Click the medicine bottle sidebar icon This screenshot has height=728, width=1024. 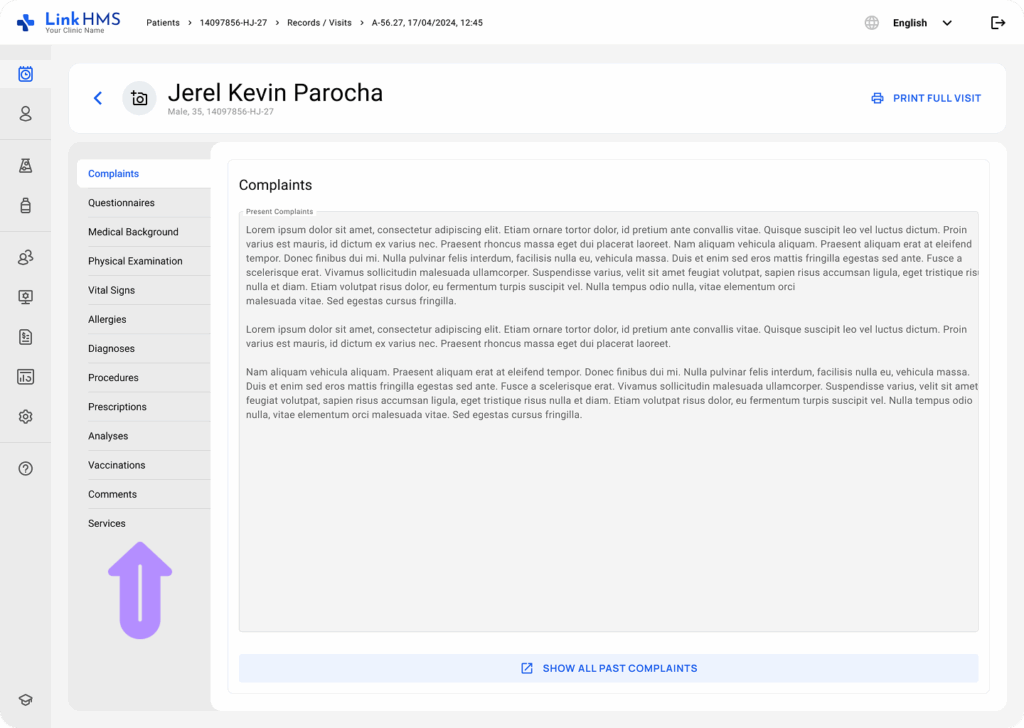(x=26, y=206)
